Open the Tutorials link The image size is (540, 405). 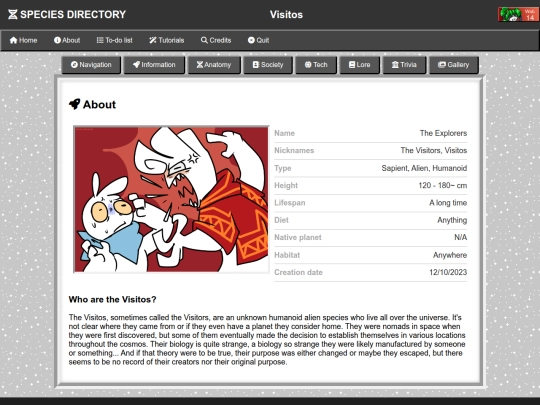(x=167, y=40)
